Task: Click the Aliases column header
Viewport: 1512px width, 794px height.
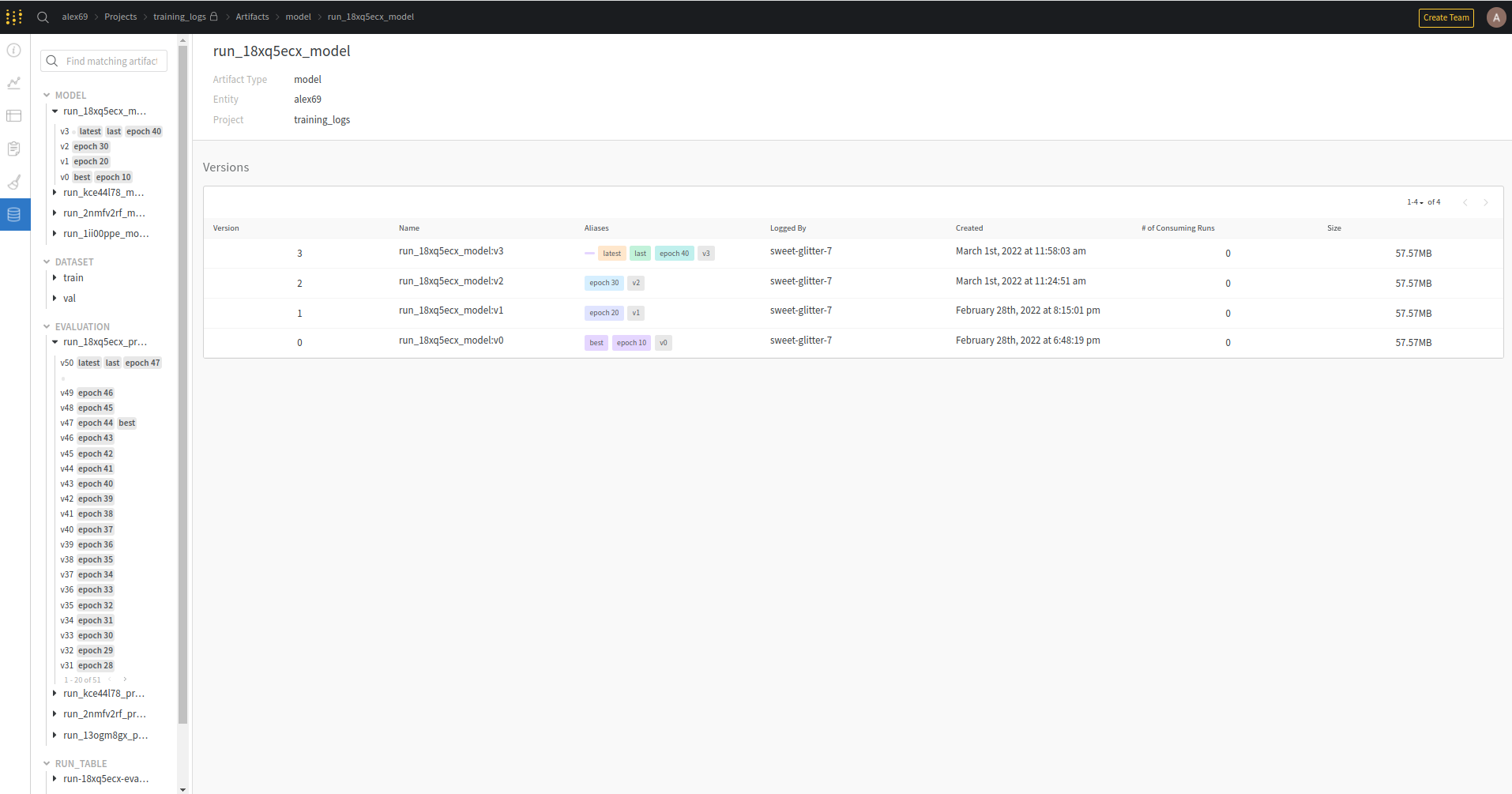Action: (596, 228)
